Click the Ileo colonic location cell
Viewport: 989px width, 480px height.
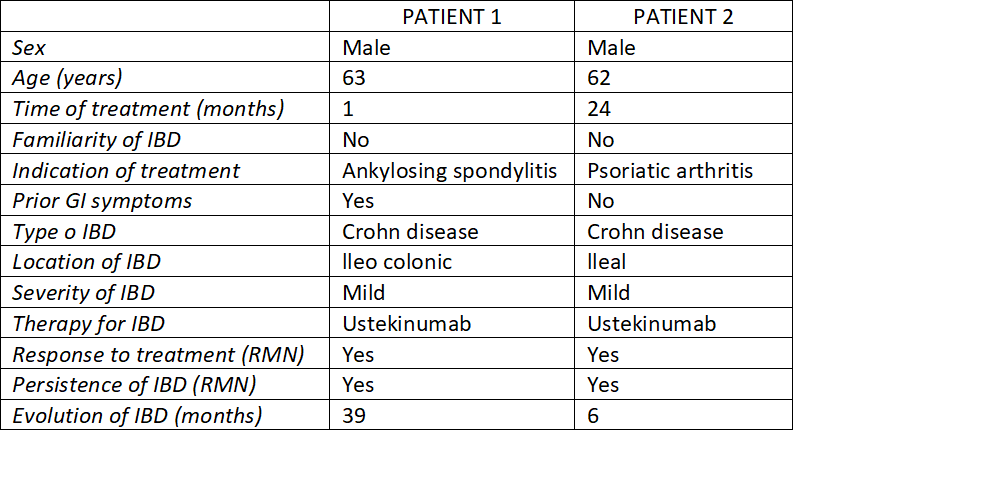tap(397, 263)
